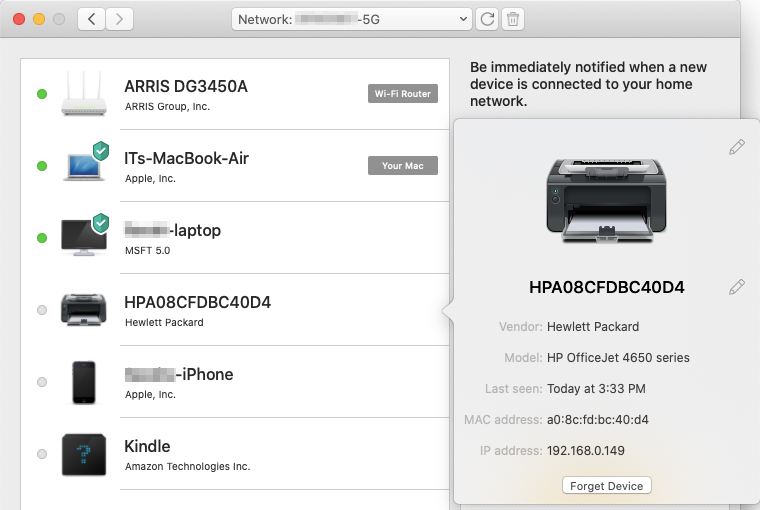This screenshot has width=760, height=510.
Task: Click the HPA08CFDBC40D4 title in details panel
Action: pyautogui.click(x=606, y=287)
